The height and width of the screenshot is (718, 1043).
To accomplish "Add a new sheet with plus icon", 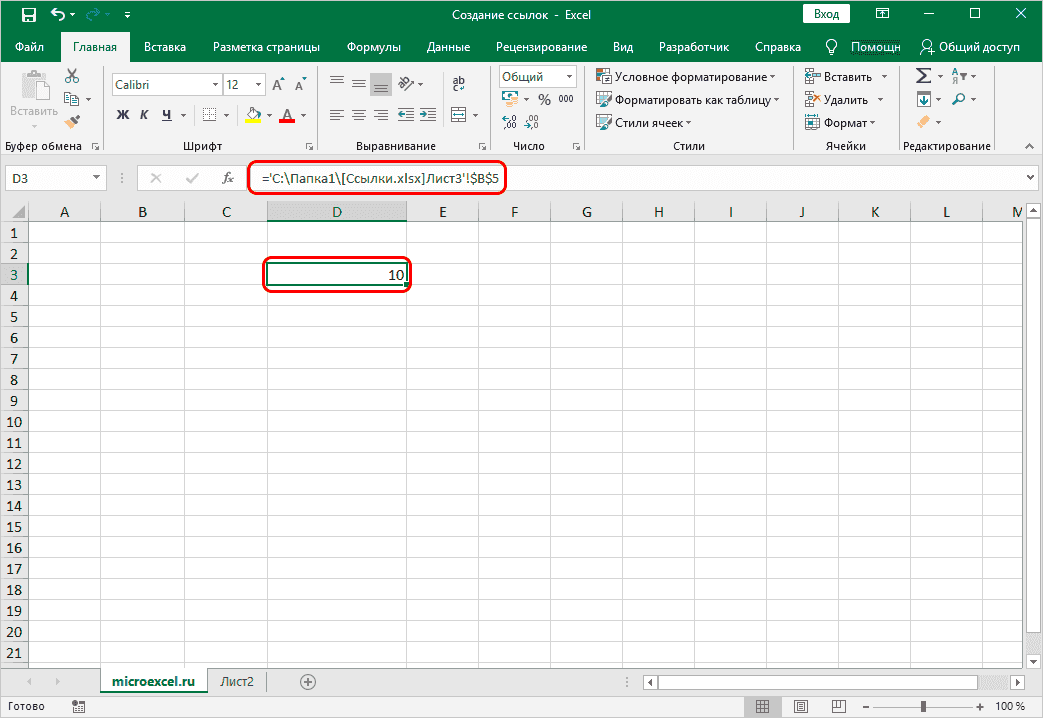I will [308, 682].
